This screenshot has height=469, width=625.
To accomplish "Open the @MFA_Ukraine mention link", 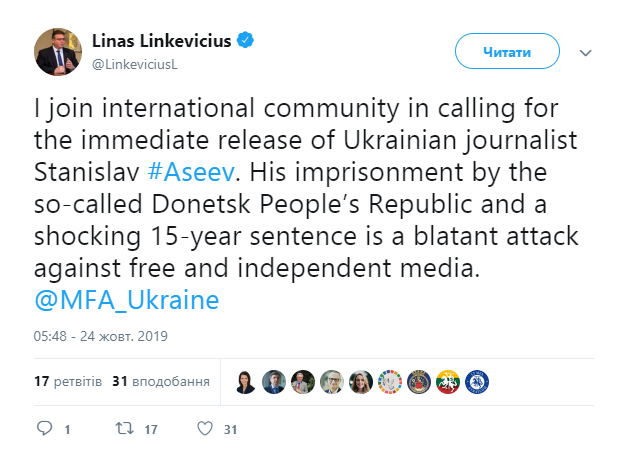I will point(129,300).
